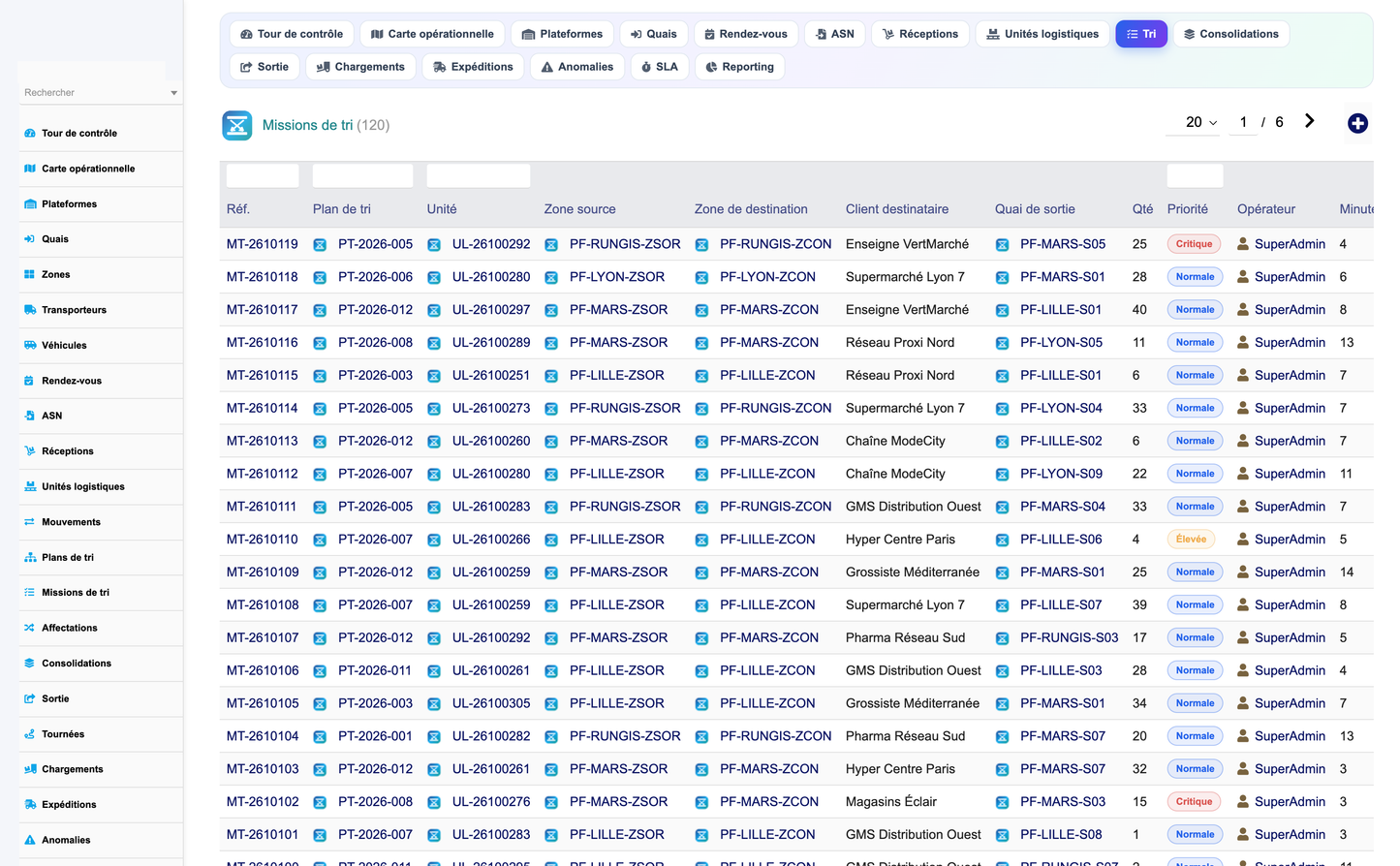Image resolution: width=1400 pixels, height=866 pixels.
Task: Click the blue plus add-mission icon
Action: [x=1357, y=123]
